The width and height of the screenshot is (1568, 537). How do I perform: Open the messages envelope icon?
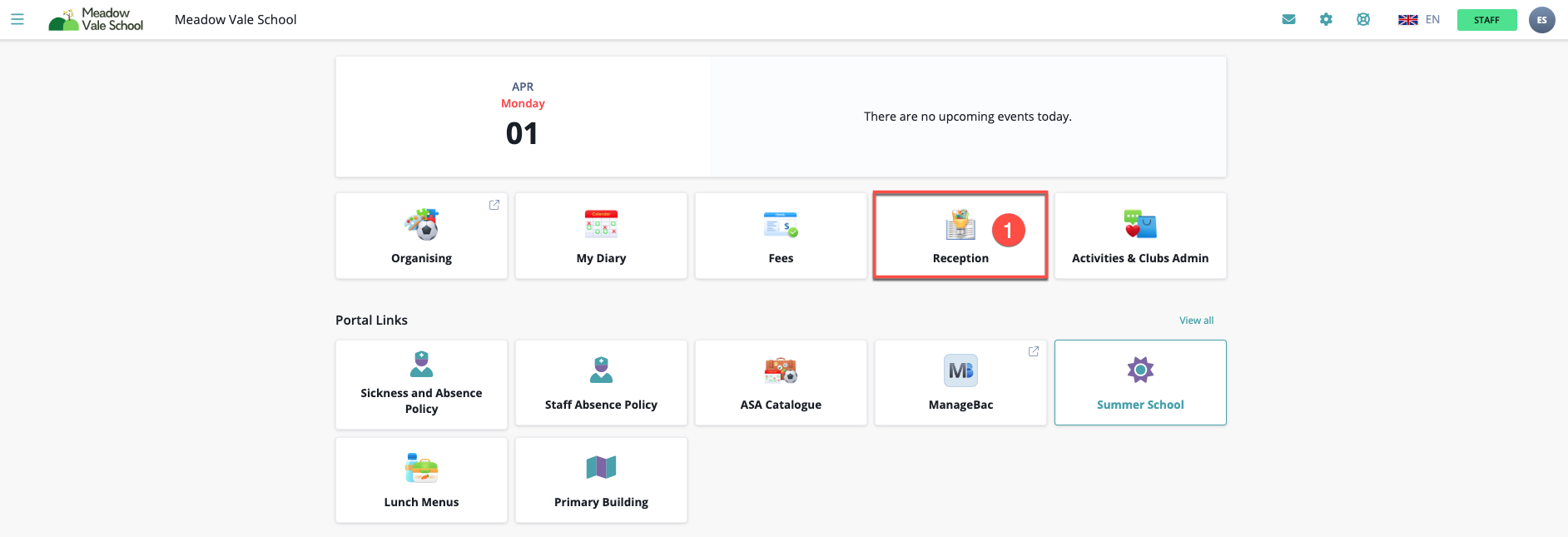[x=1288, y=19]
